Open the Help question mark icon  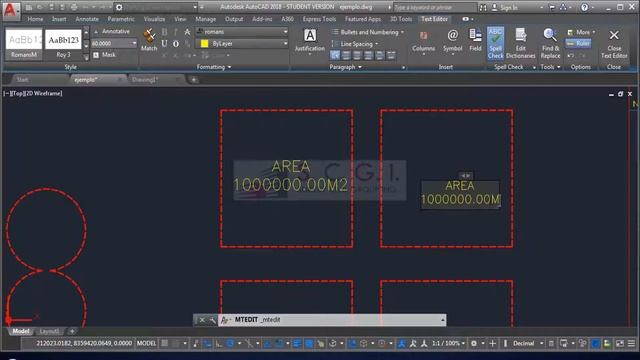[x=584, y=7]
